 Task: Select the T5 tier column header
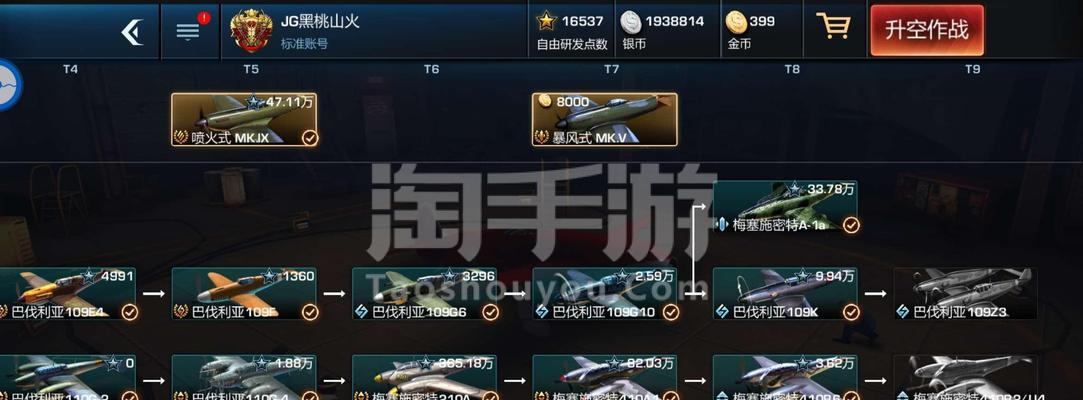point(251,69)
